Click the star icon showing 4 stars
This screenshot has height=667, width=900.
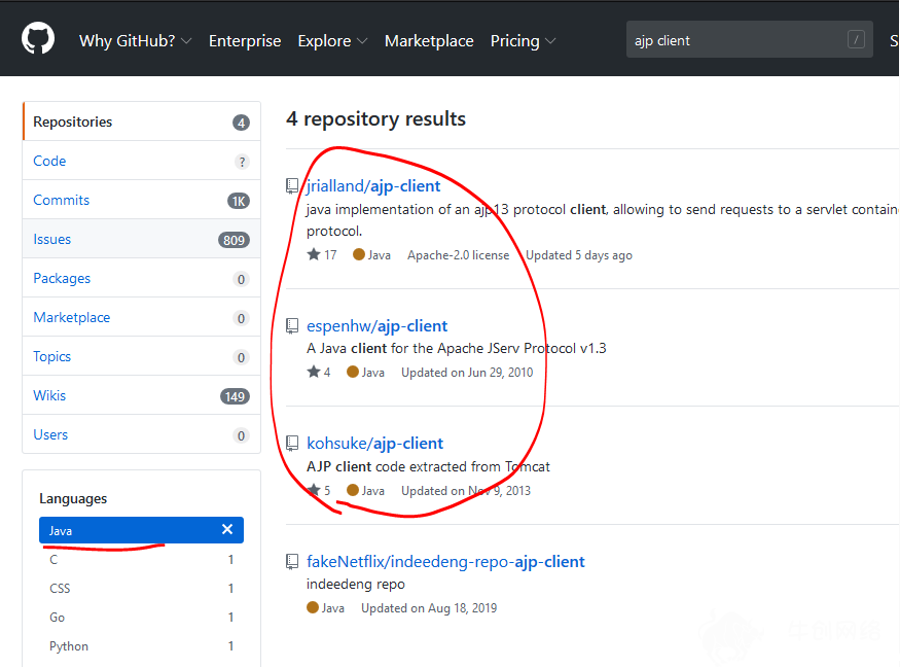point(313,371)
